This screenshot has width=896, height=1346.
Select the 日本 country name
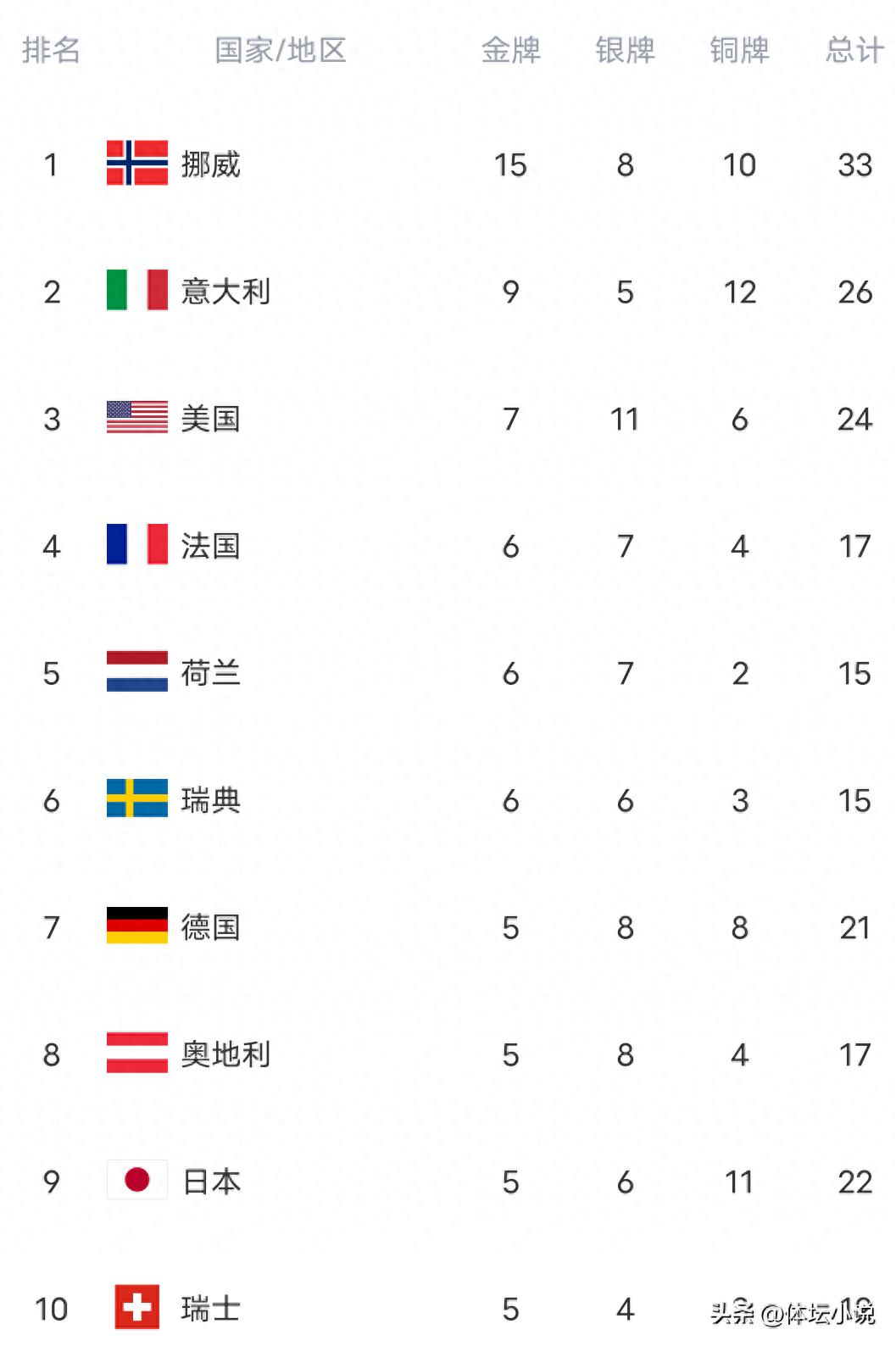click(212, 1182)
